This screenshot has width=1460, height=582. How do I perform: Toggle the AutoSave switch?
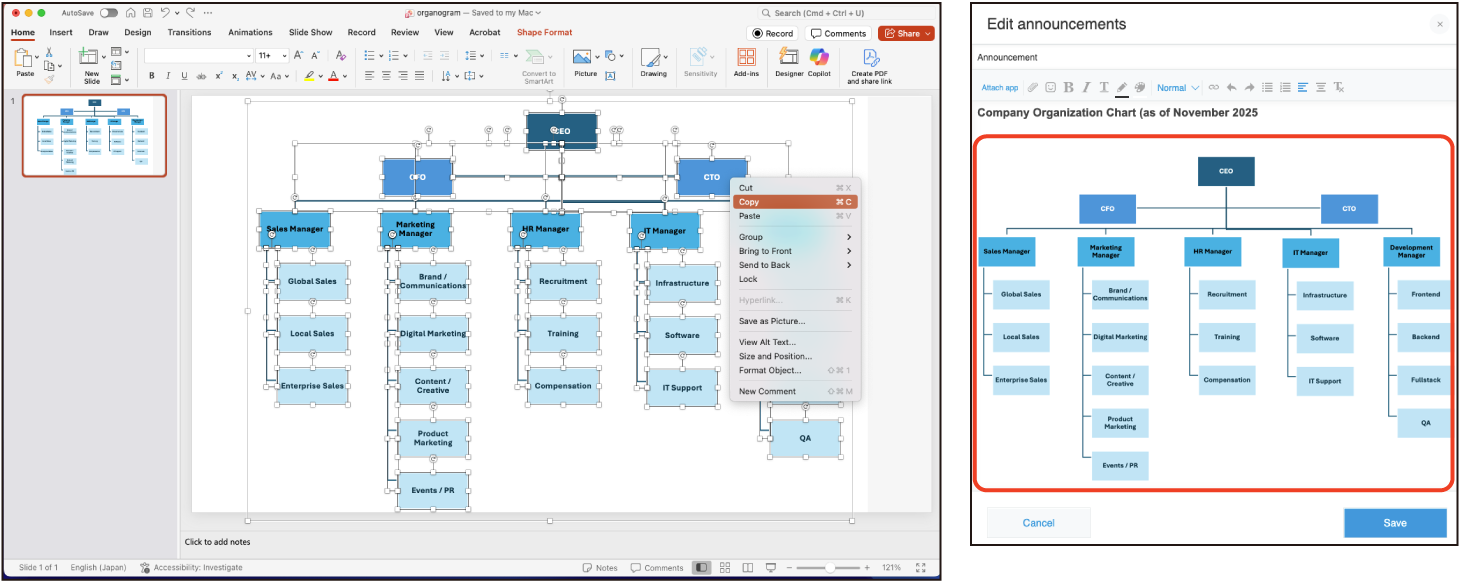coord(108,13)
